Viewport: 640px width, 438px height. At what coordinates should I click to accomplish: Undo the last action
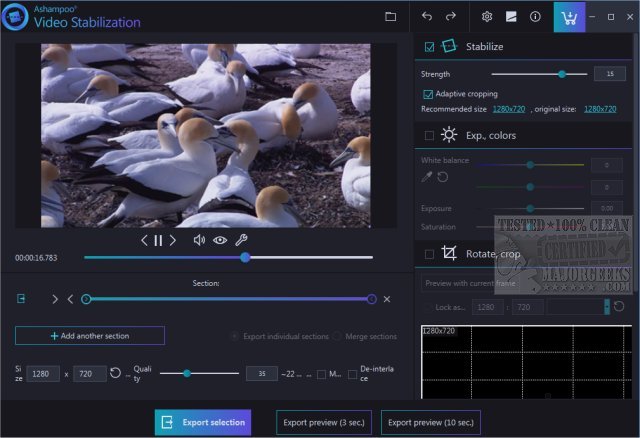[x=428, y=17]
